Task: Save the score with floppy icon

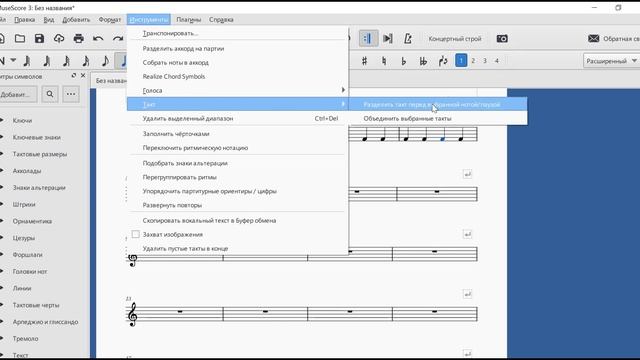Action: coord(39,39)
